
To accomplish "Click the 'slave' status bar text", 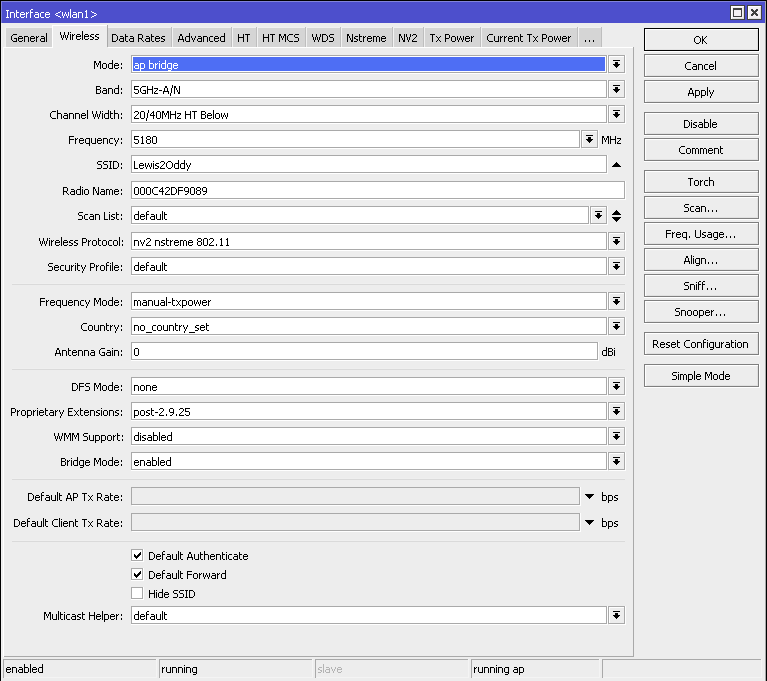I will tap(329, 669).
